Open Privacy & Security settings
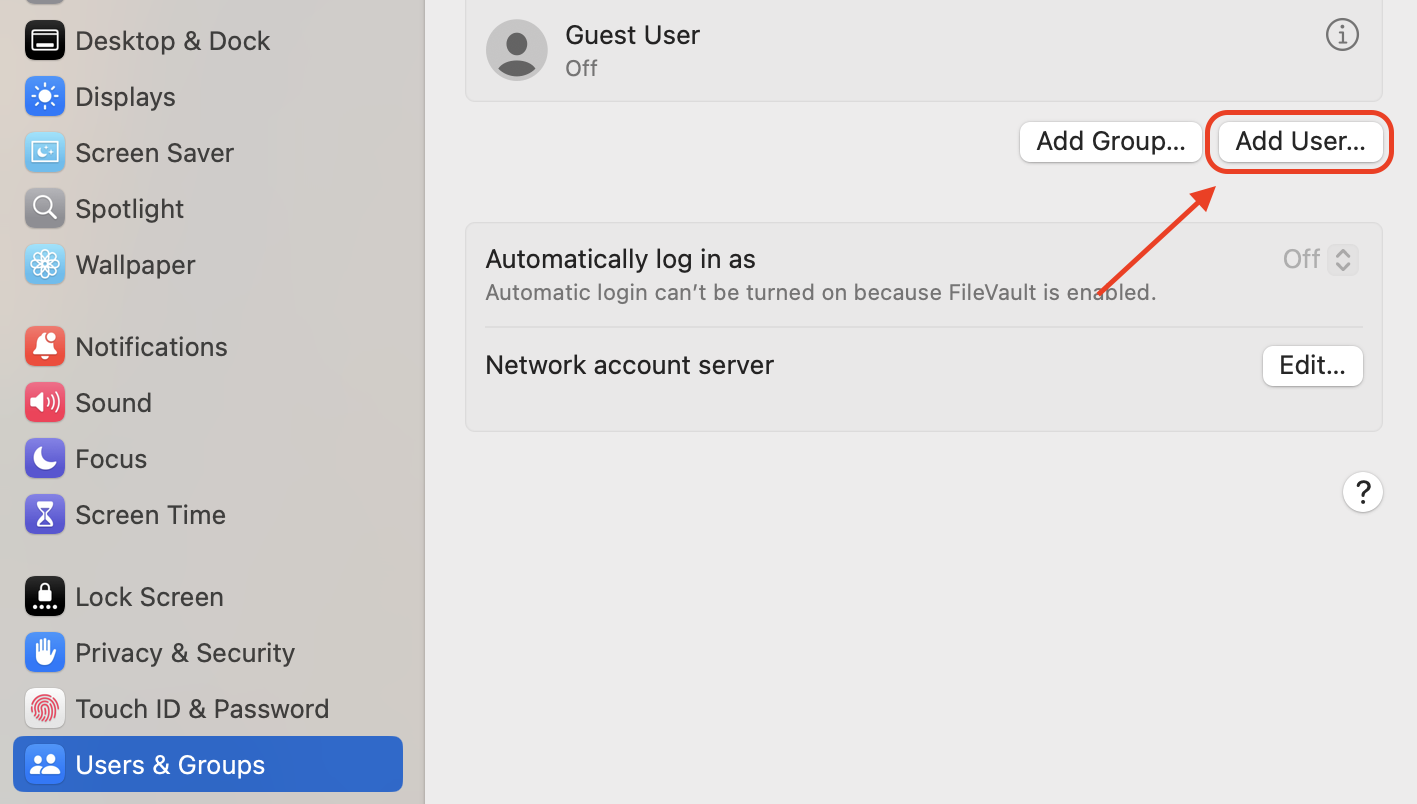The width and height of the screenshot is (1417, 804). [183, 652]
